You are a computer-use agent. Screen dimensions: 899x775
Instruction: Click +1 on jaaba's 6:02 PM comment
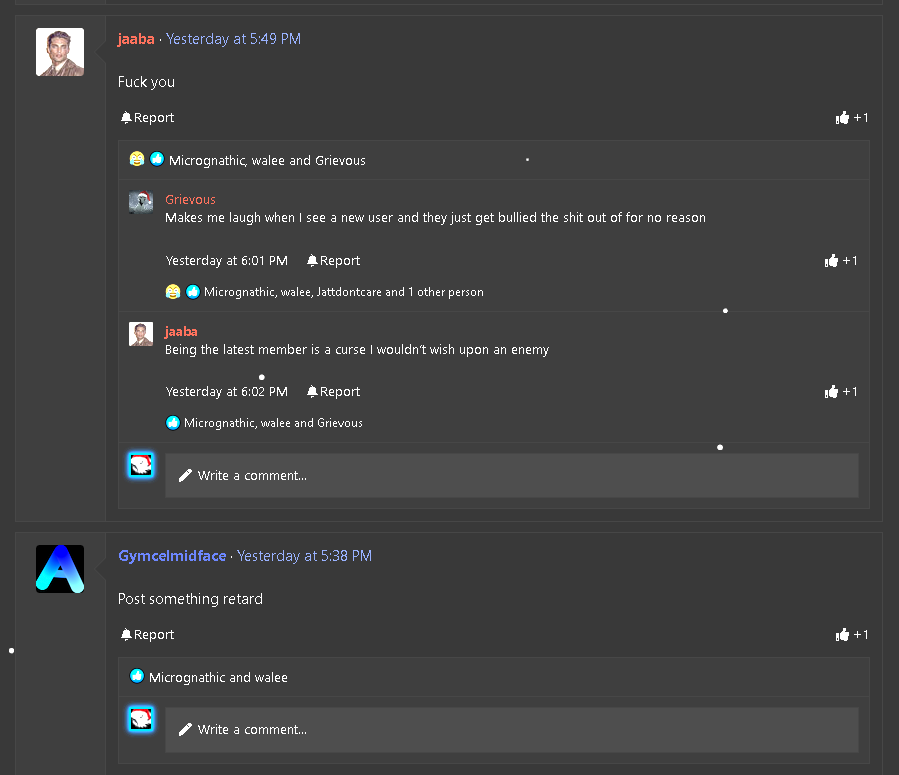(841, 392)
